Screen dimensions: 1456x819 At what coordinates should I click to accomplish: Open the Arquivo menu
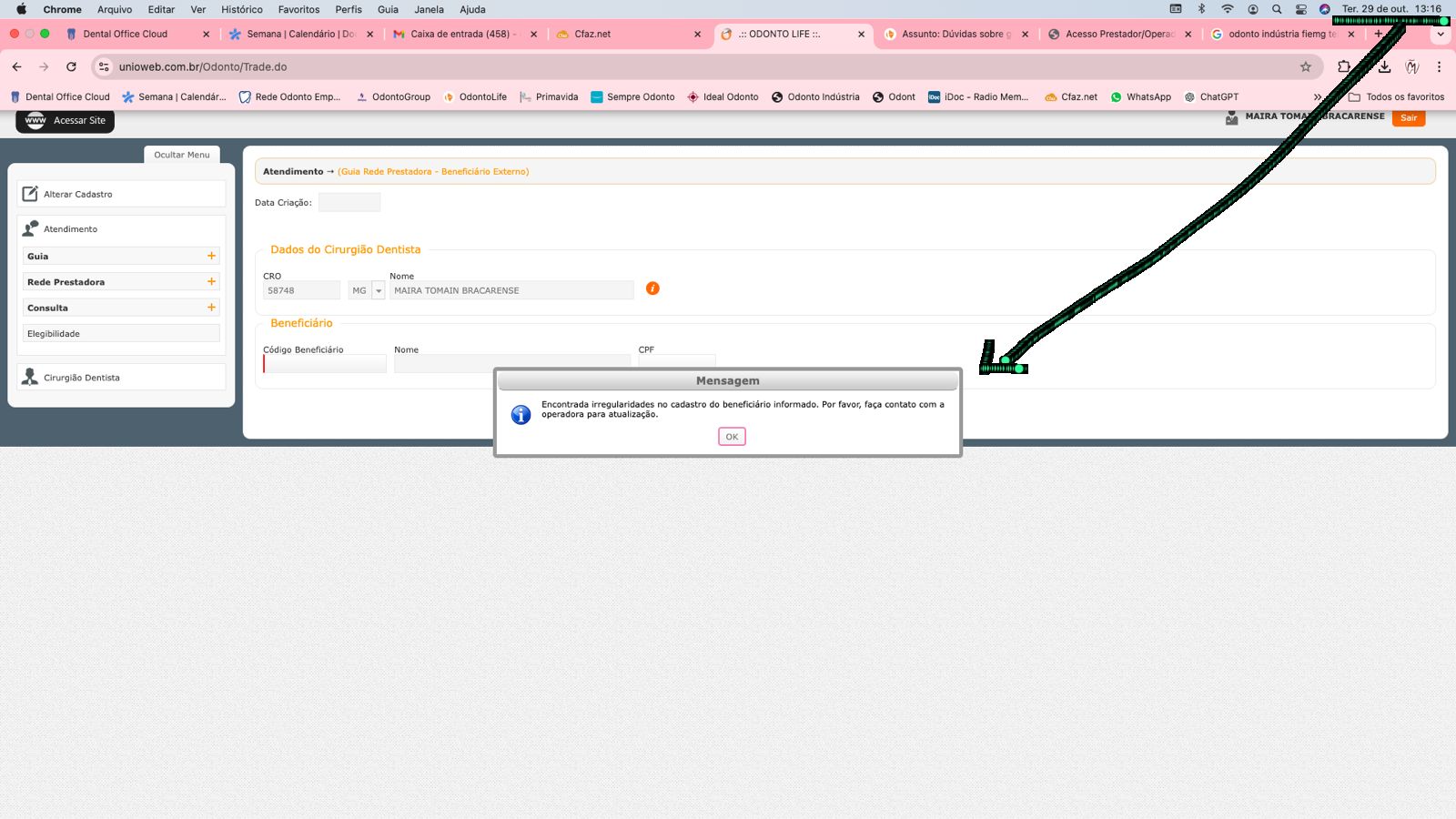(115, 9)
